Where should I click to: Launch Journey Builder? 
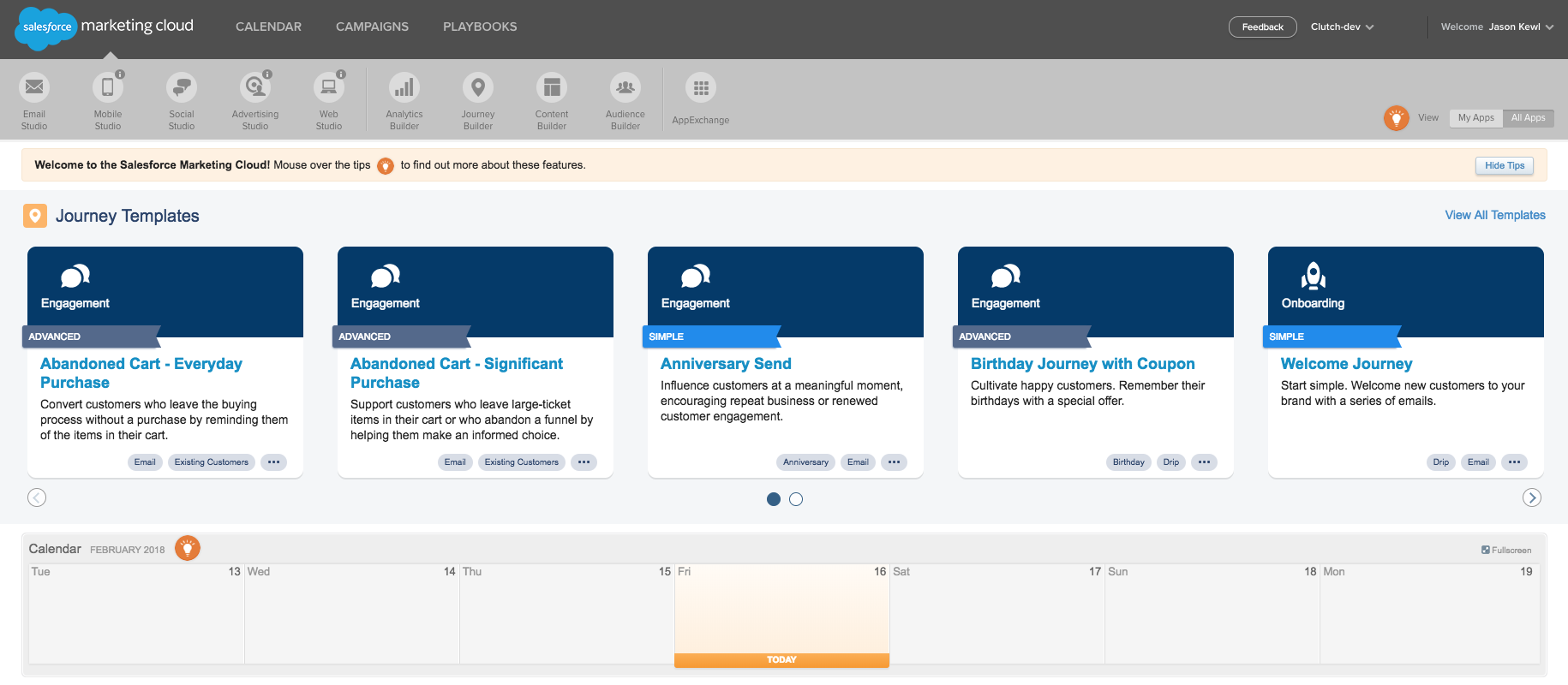tap(478, 100)
